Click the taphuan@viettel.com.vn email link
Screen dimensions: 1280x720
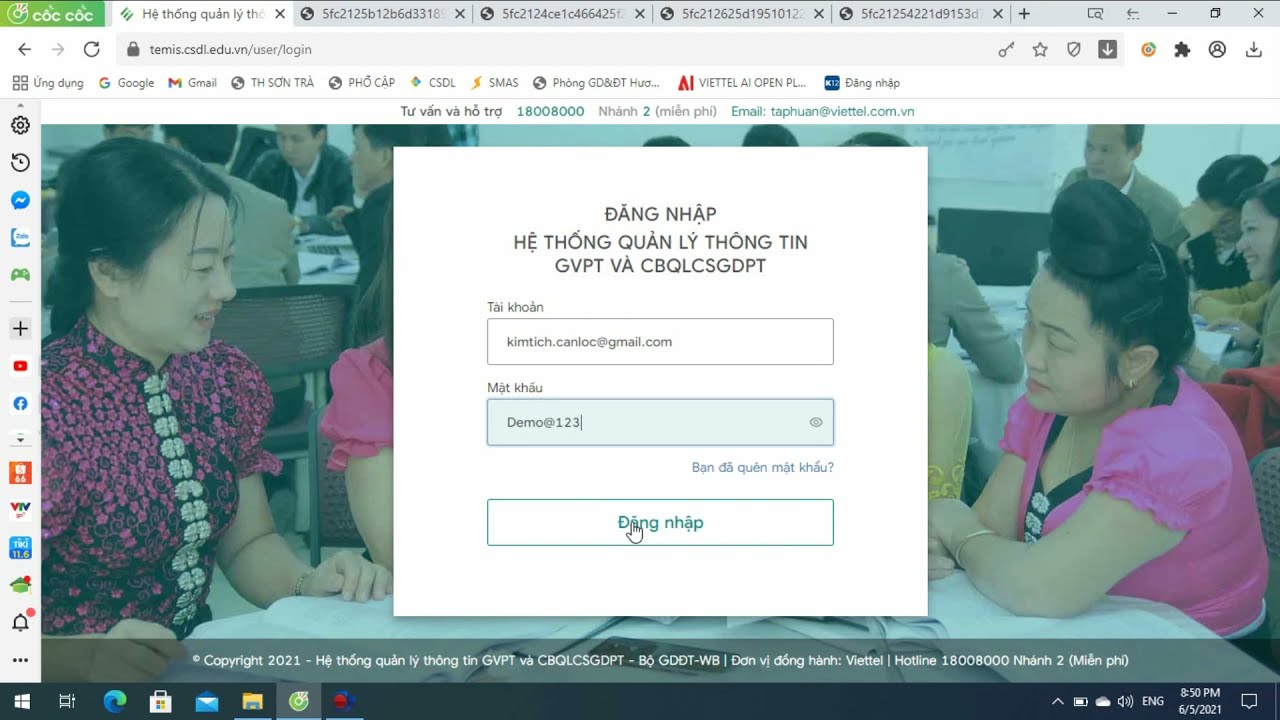pyautogui.click(x=842, y=111)
